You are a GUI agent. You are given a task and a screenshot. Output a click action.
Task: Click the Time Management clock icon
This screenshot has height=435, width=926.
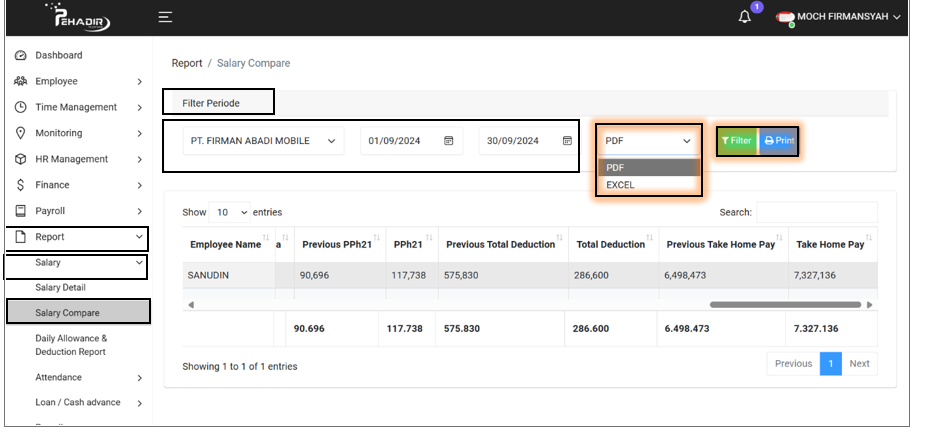click(20, 107)
